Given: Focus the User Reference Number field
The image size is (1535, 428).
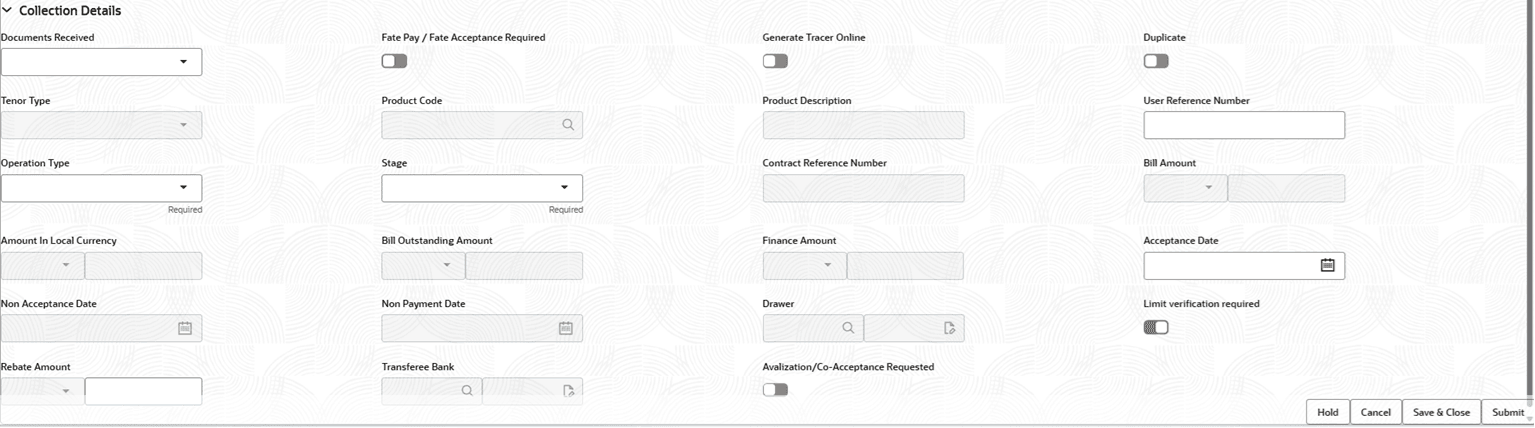Looking at the screenshot, I should [1244, 125].
